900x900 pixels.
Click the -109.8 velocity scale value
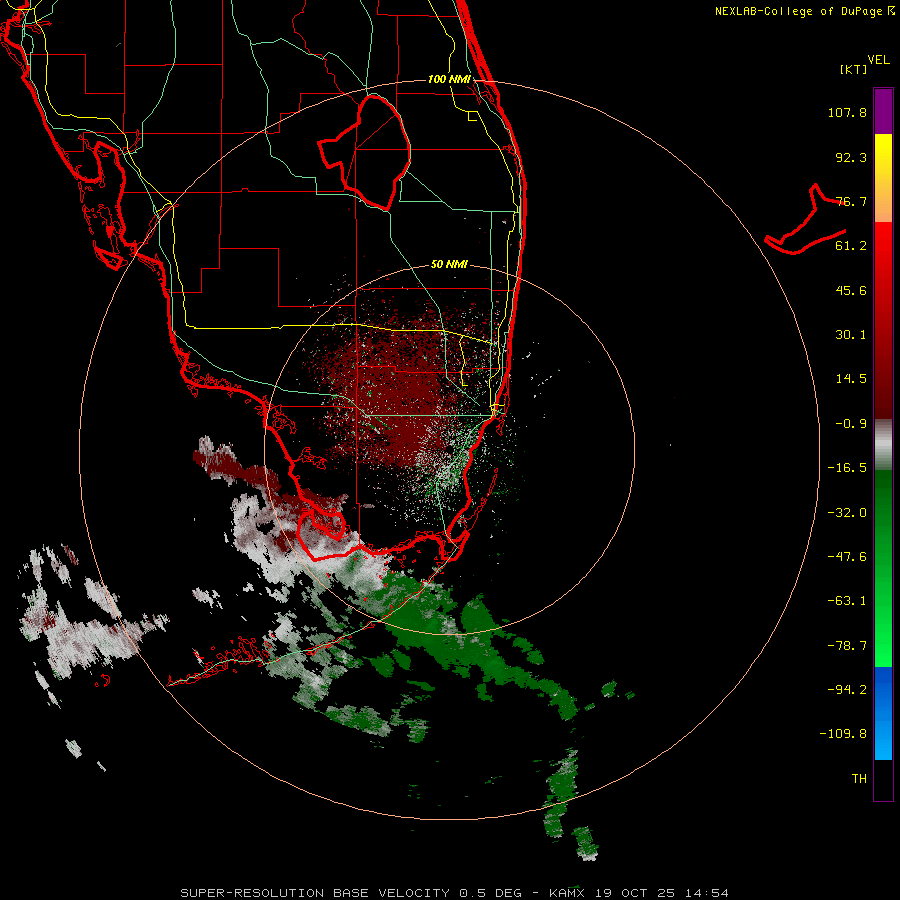pyautogui.click(x=843, y=734)
